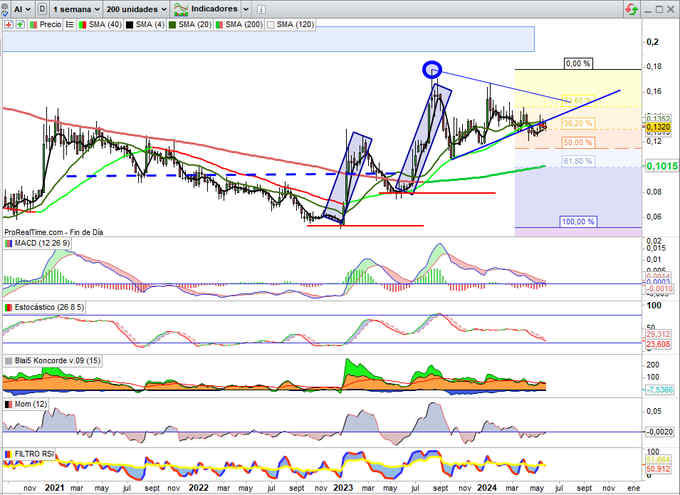Image resolution: width=680 pixels, height=495 pixels.
Task: Click the MACD (12 26 9) panel label
Action: (42, 243)
